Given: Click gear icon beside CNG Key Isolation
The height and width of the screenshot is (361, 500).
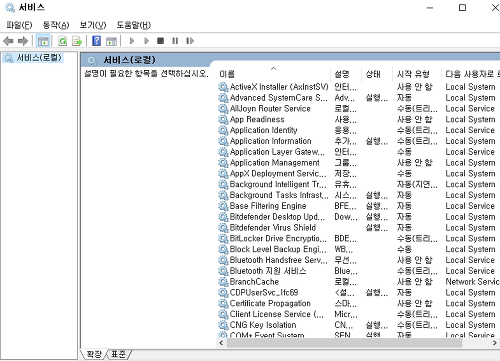Looking at the screenshot, I should click(223, 325).
